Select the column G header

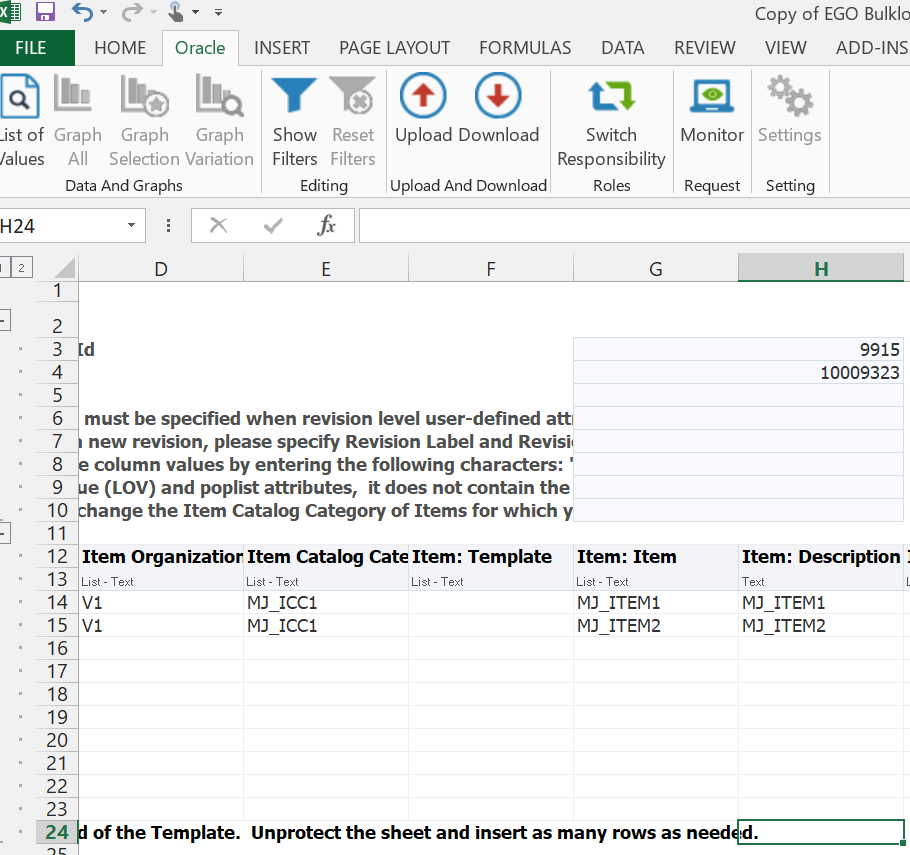[656, 268]
